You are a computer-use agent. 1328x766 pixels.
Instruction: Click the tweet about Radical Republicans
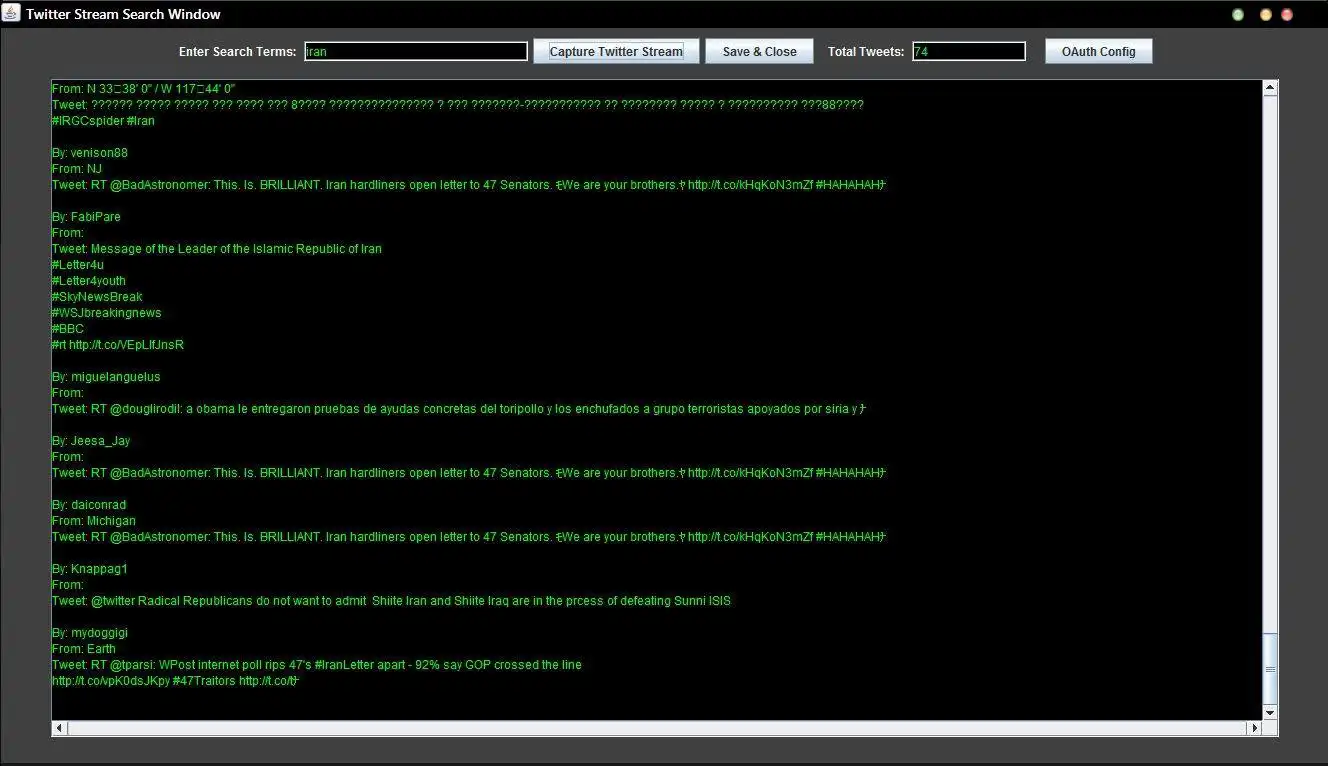[x=391, y=601]
